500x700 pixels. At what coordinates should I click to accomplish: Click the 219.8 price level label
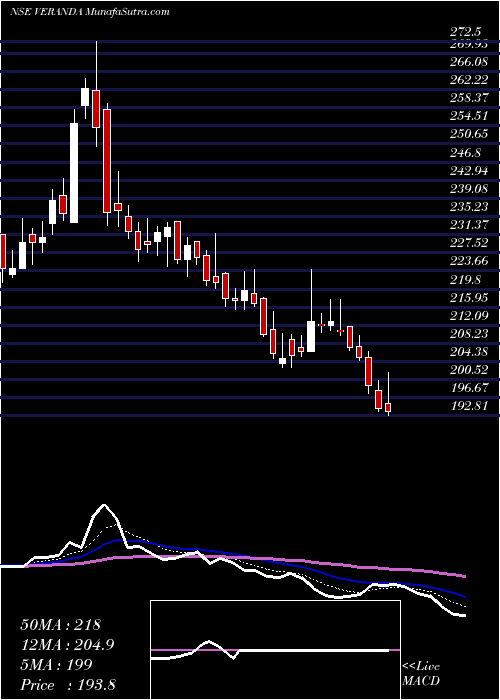click(x=466, y=280)
